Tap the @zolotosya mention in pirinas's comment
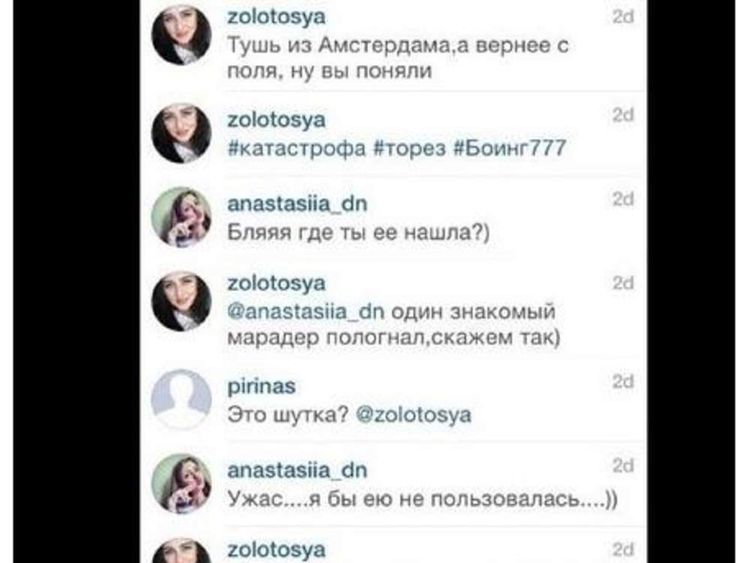The width and height of the screenshot is (750, 563). click(x=414, y=415)
